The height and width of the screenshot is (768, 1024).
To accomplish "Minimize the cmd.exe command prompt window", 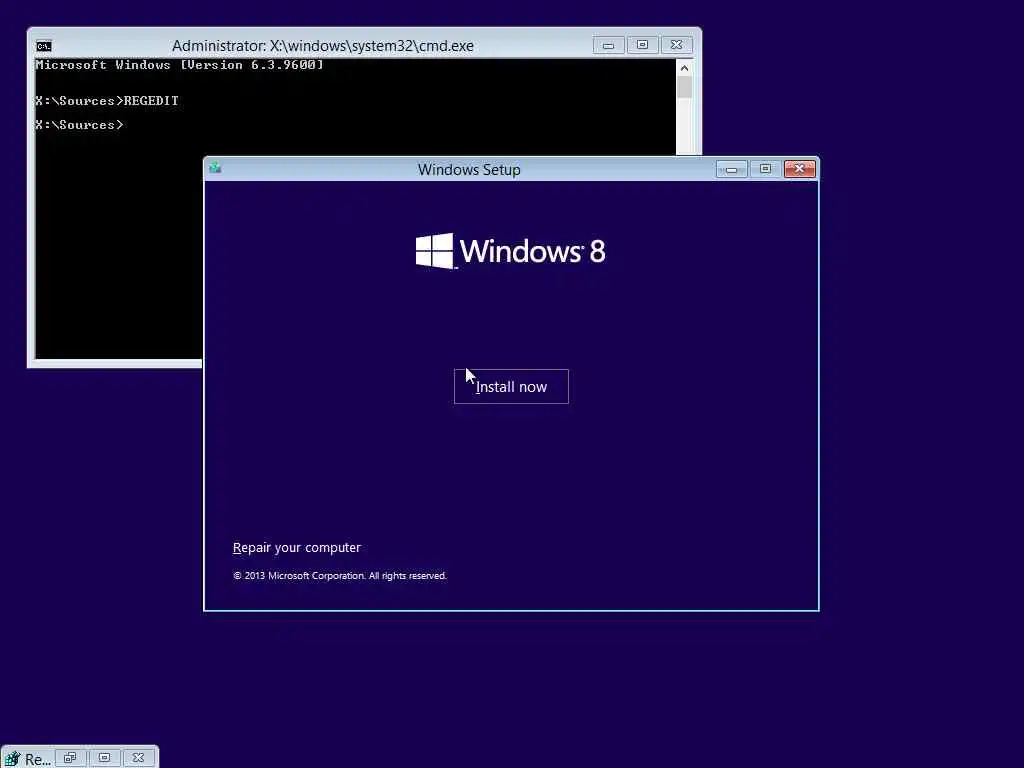I will [609, 45].
